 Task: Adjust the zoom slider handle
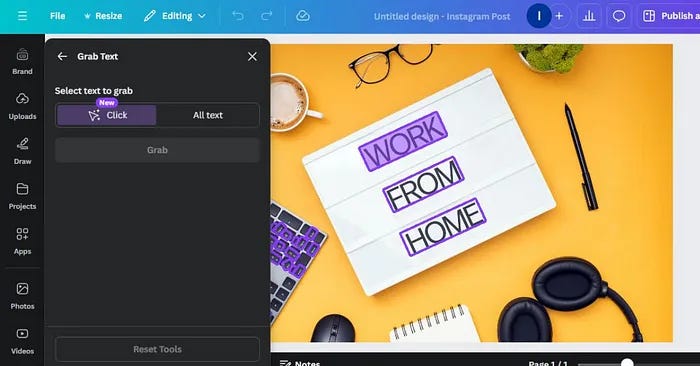627,363
